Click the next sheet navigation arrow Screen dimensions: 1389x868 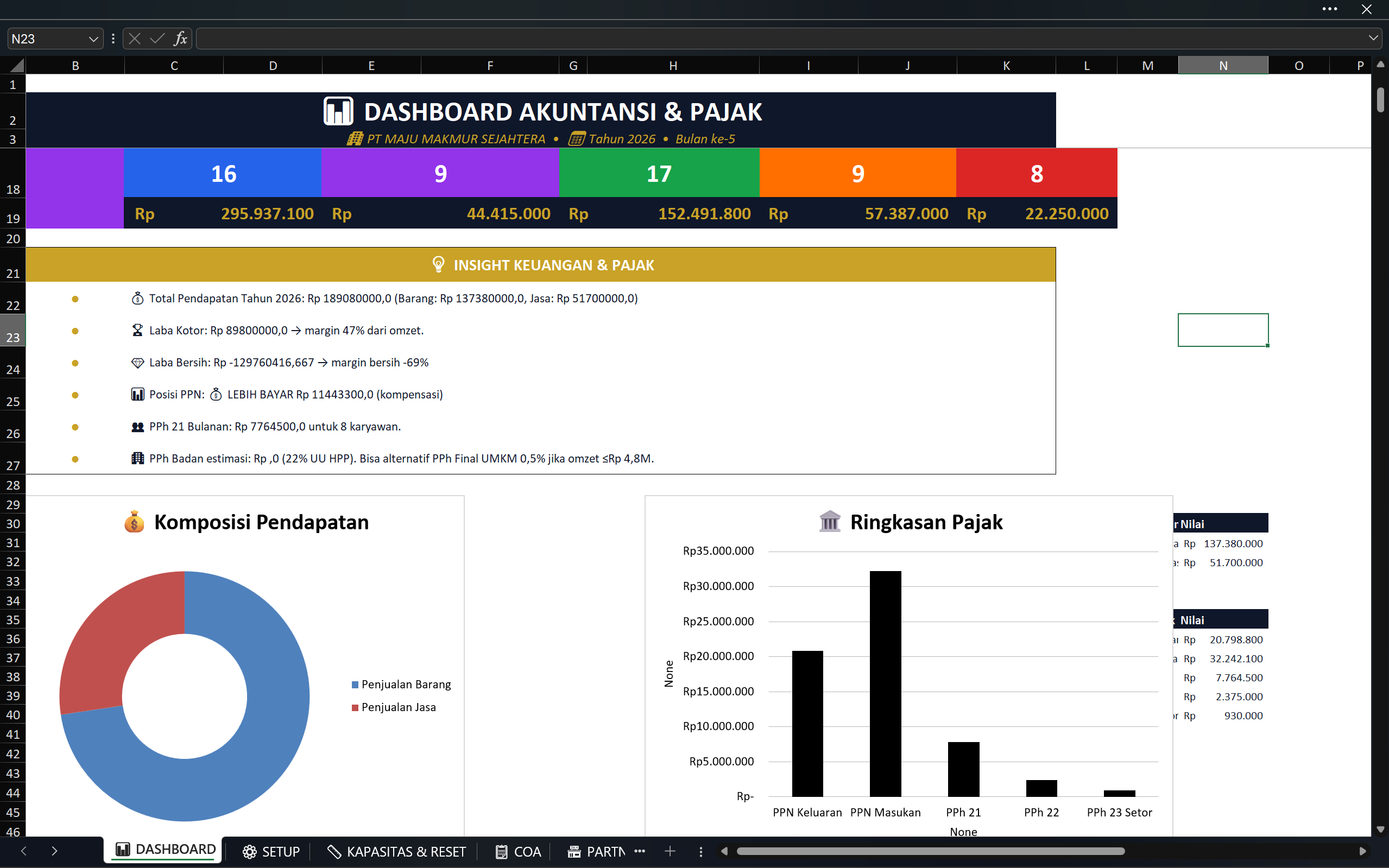[x=54, y=851]
